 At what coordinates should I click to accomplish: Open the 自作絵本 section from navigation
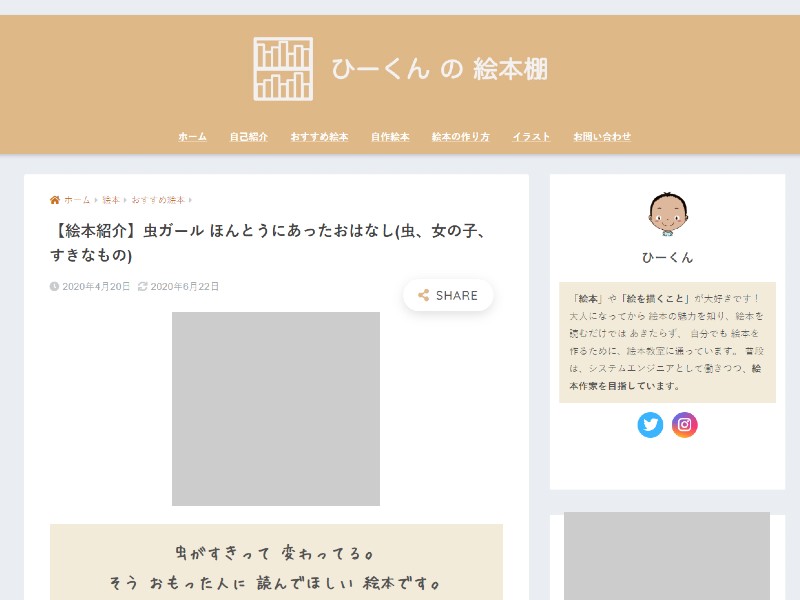click(x=391, y=137)
